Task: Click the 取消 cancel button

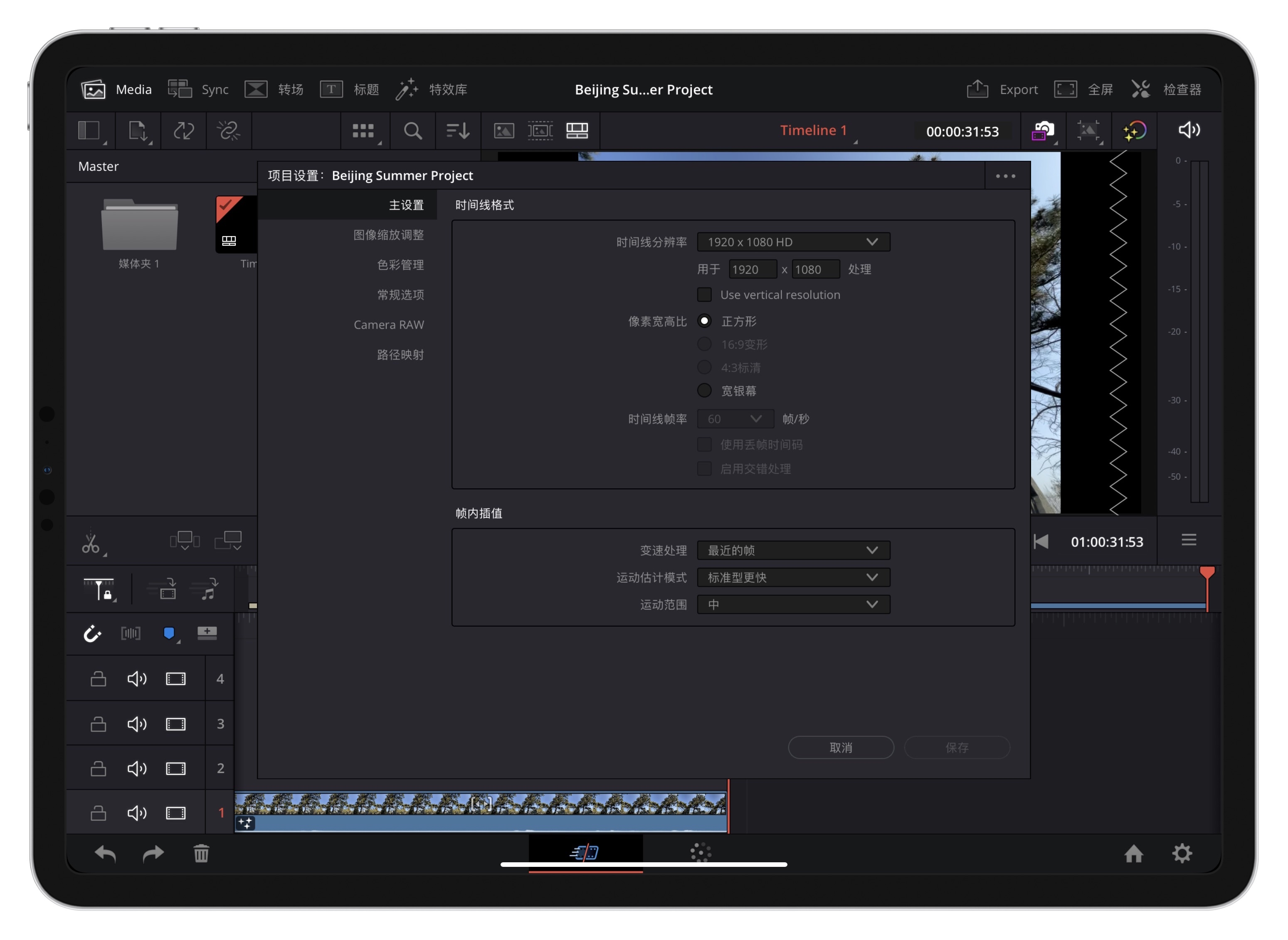Action: pyautogui.click(x=841, y=747)
